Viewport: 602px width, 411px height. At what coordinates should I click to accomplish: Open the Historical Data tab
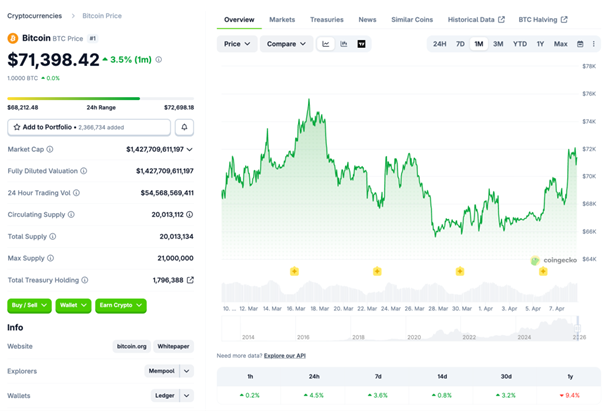point(475,19)
